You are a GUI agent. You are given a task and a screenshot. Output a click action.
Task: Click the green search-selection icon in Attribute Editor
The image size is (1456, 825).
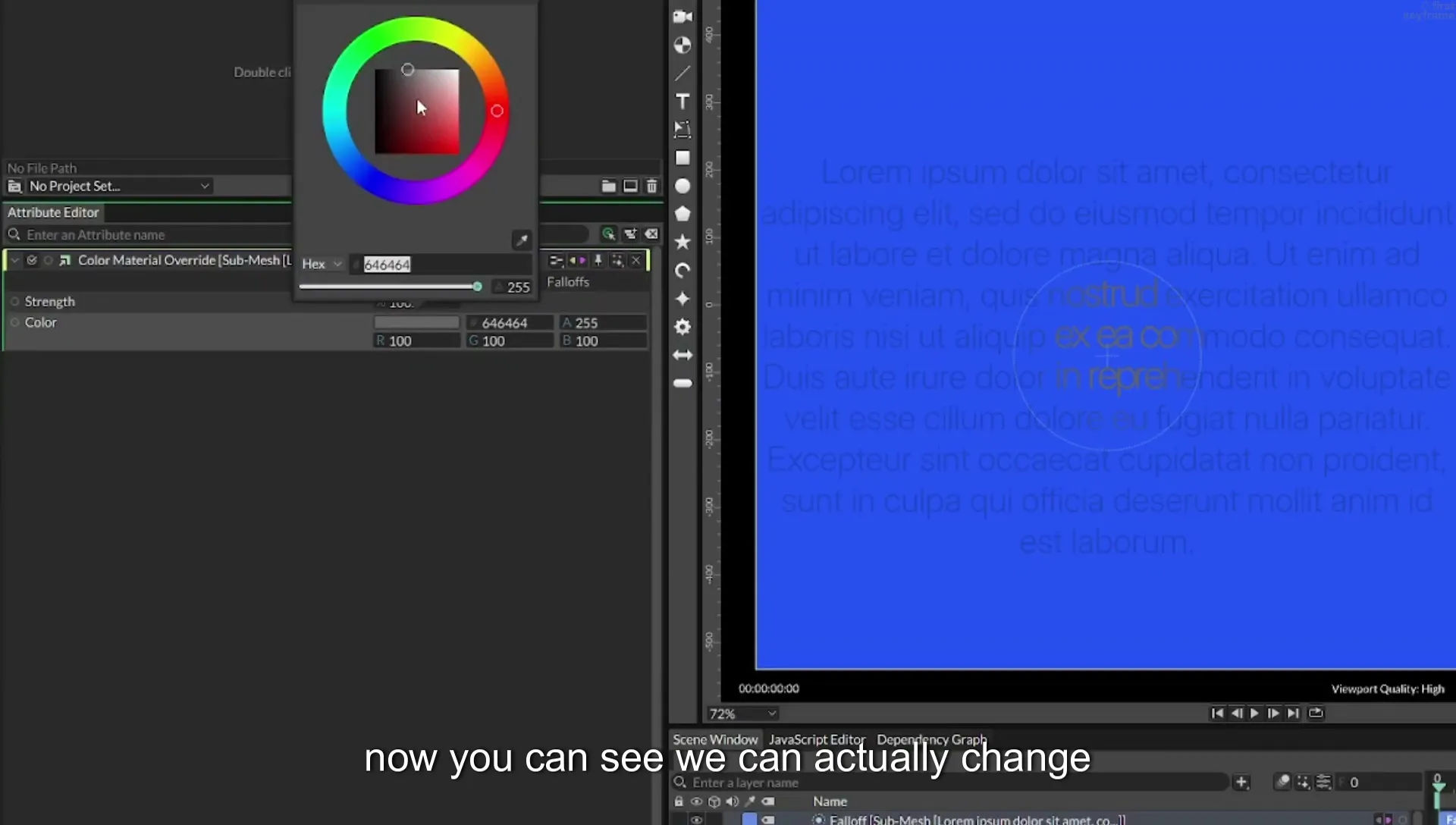(x=608, y=234)
